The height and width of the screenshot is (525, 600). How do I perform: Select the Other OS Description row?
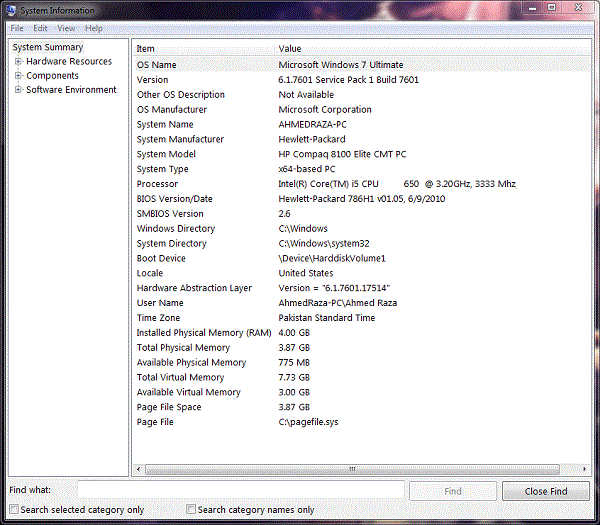[362, 95]
